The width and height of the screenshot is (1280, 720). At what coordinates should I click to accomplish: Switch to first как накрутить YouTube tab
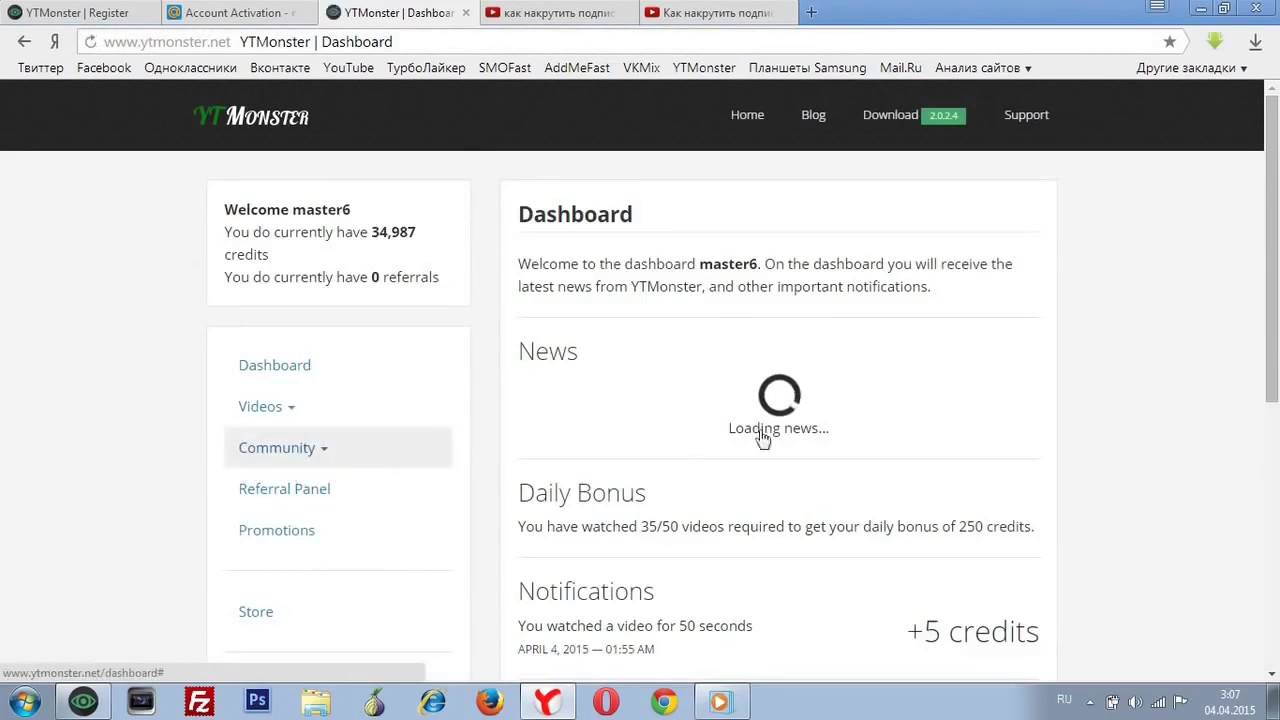pos(560,13)
